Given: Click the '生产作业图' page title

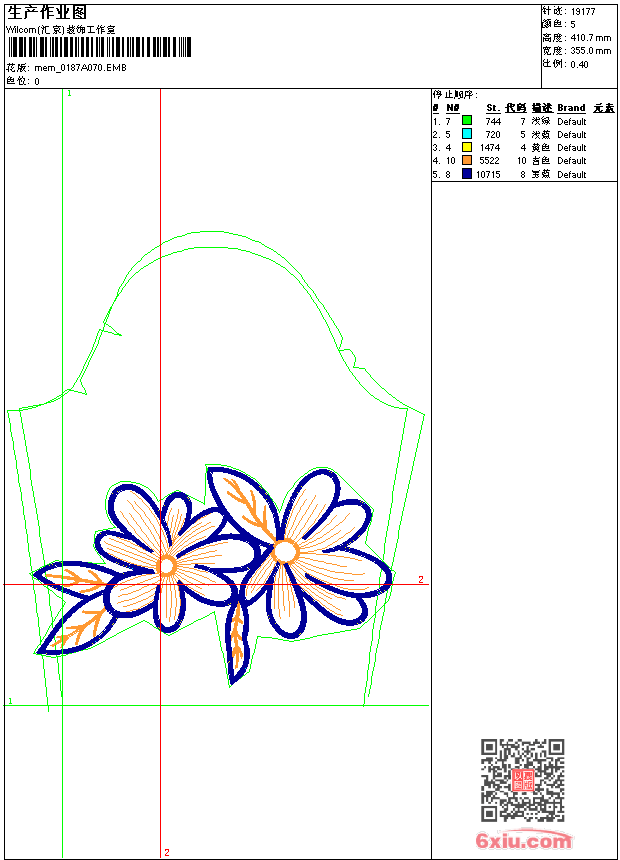Looking at the screenshot, I should click(x=47, y=12).
